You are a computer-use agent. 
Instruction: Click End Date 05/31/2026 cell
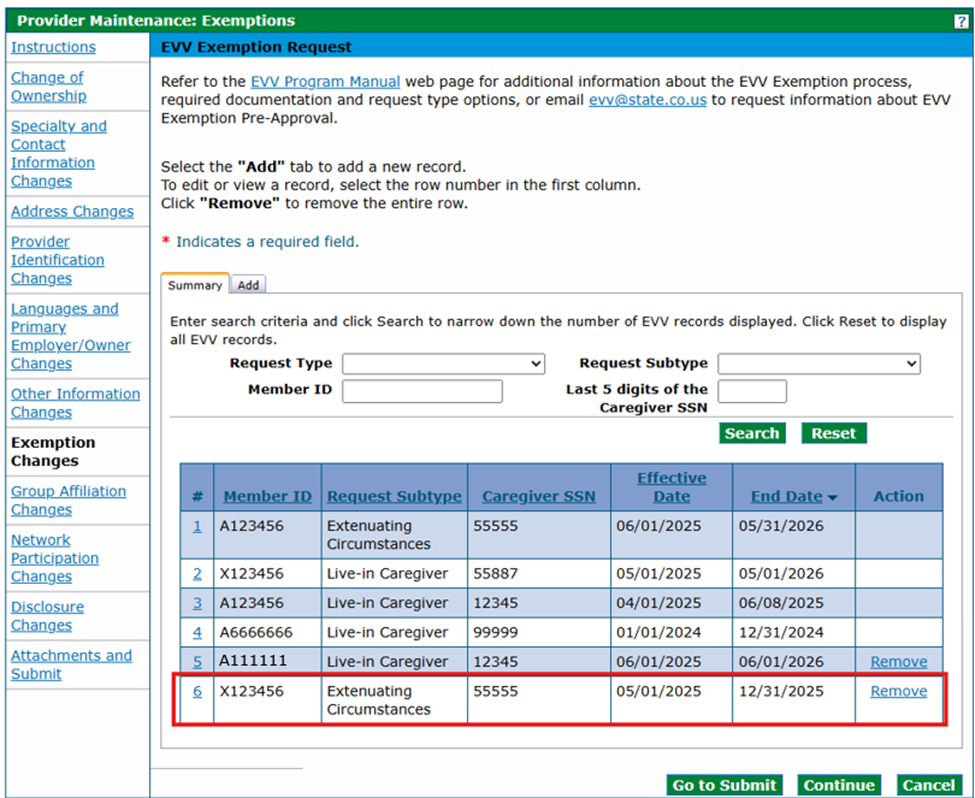point(794,535)
